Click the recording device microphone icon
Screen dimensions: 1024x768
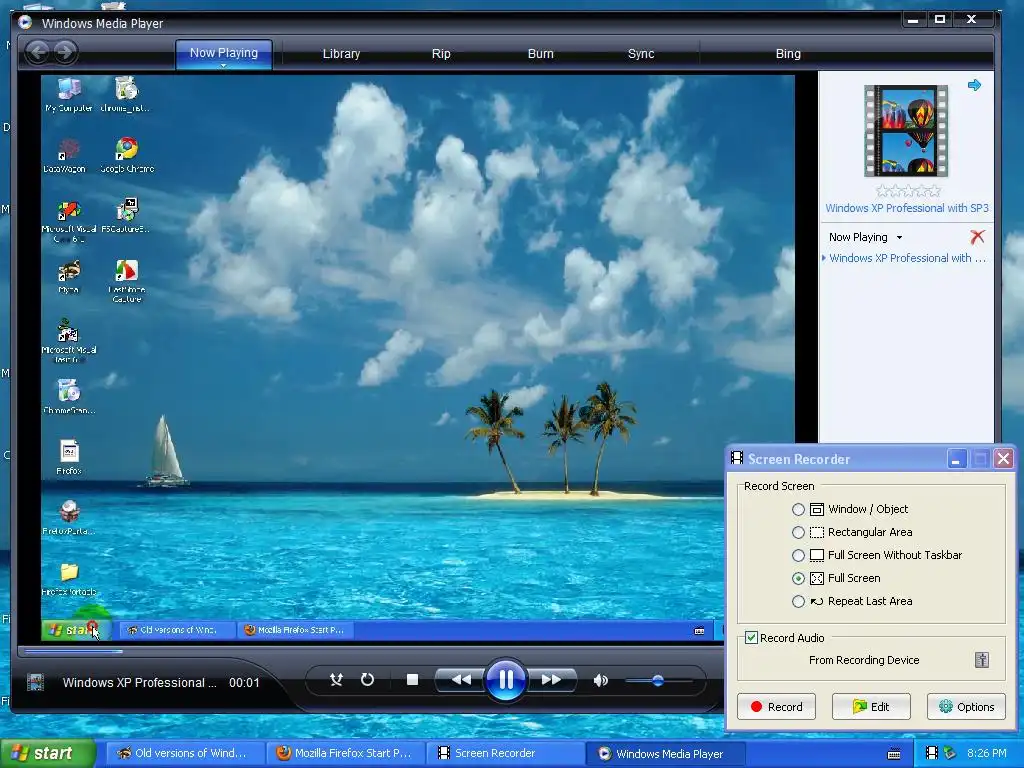pos(982,660)
